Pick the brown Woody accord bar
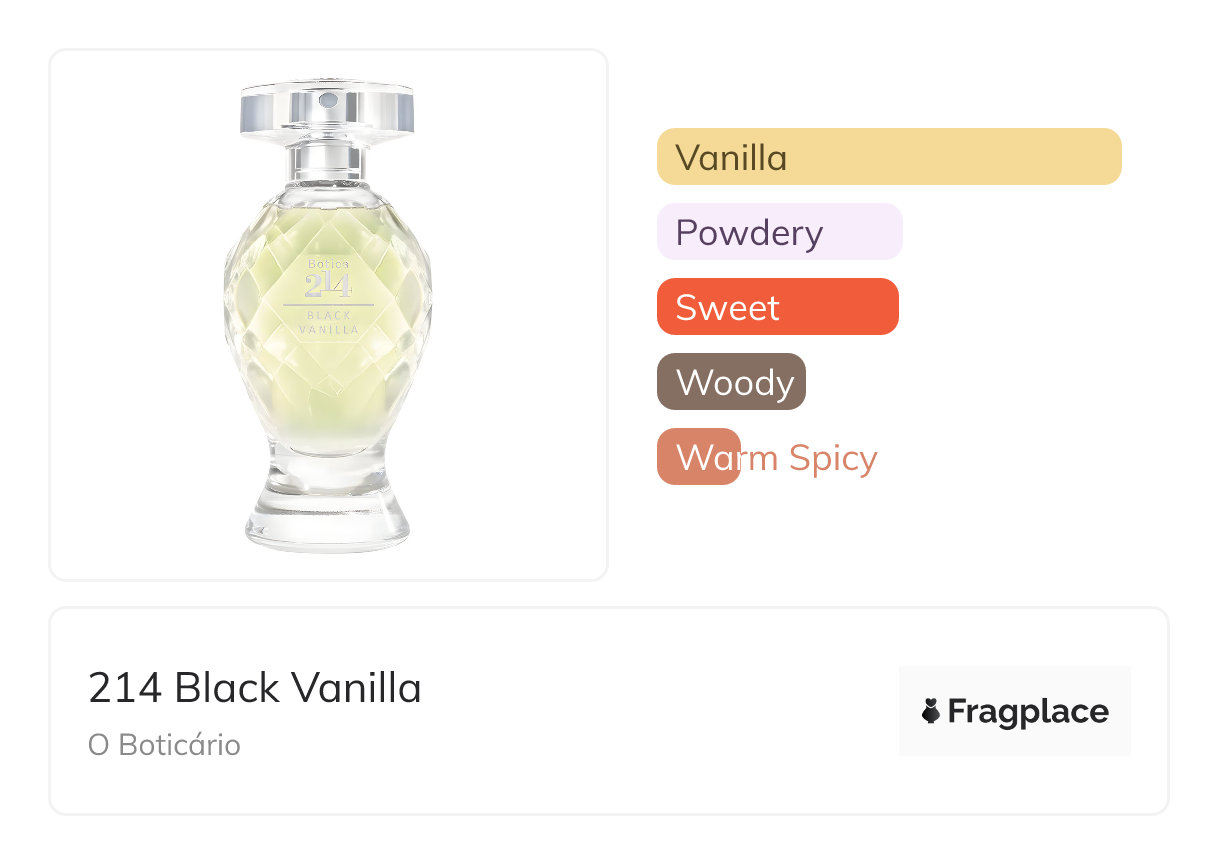Image resolution: width=1218 pixels, height=864 pixels. pos(731,382)
